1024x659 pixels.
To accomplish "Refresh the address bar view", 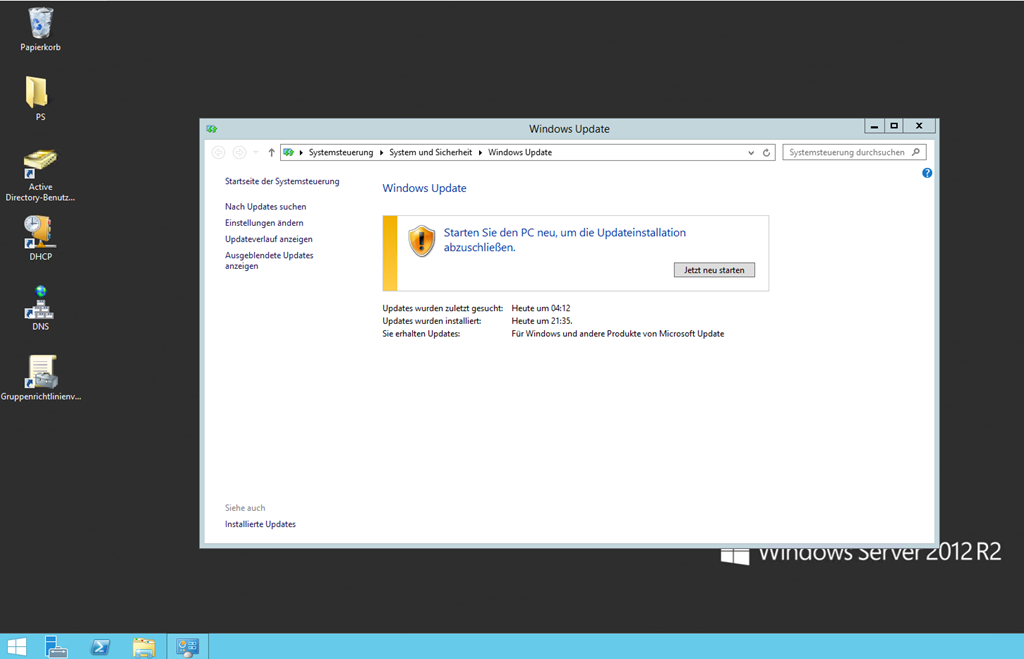I will [767, 153].
